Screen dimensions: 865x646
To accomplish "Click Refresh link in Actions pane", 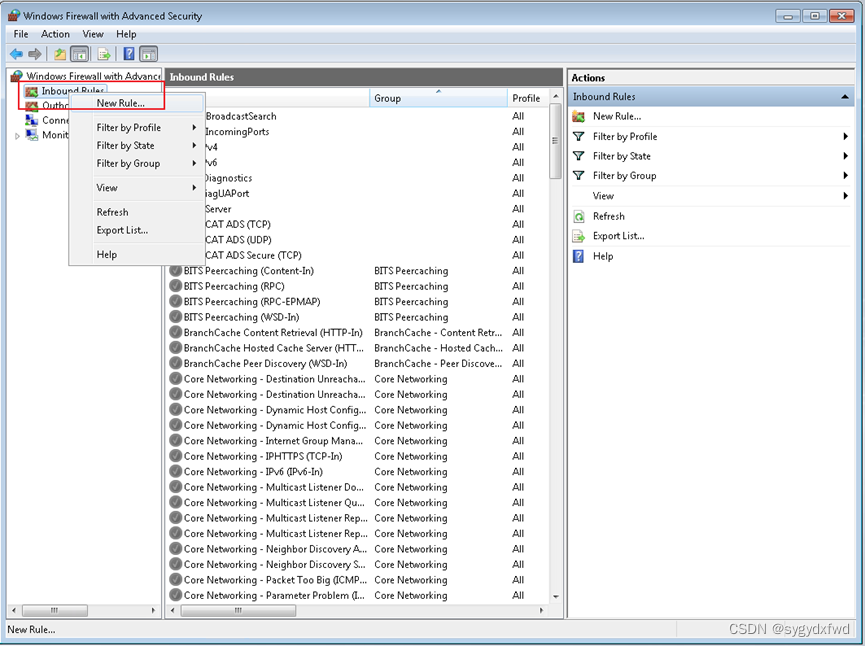I will [608, 216].
